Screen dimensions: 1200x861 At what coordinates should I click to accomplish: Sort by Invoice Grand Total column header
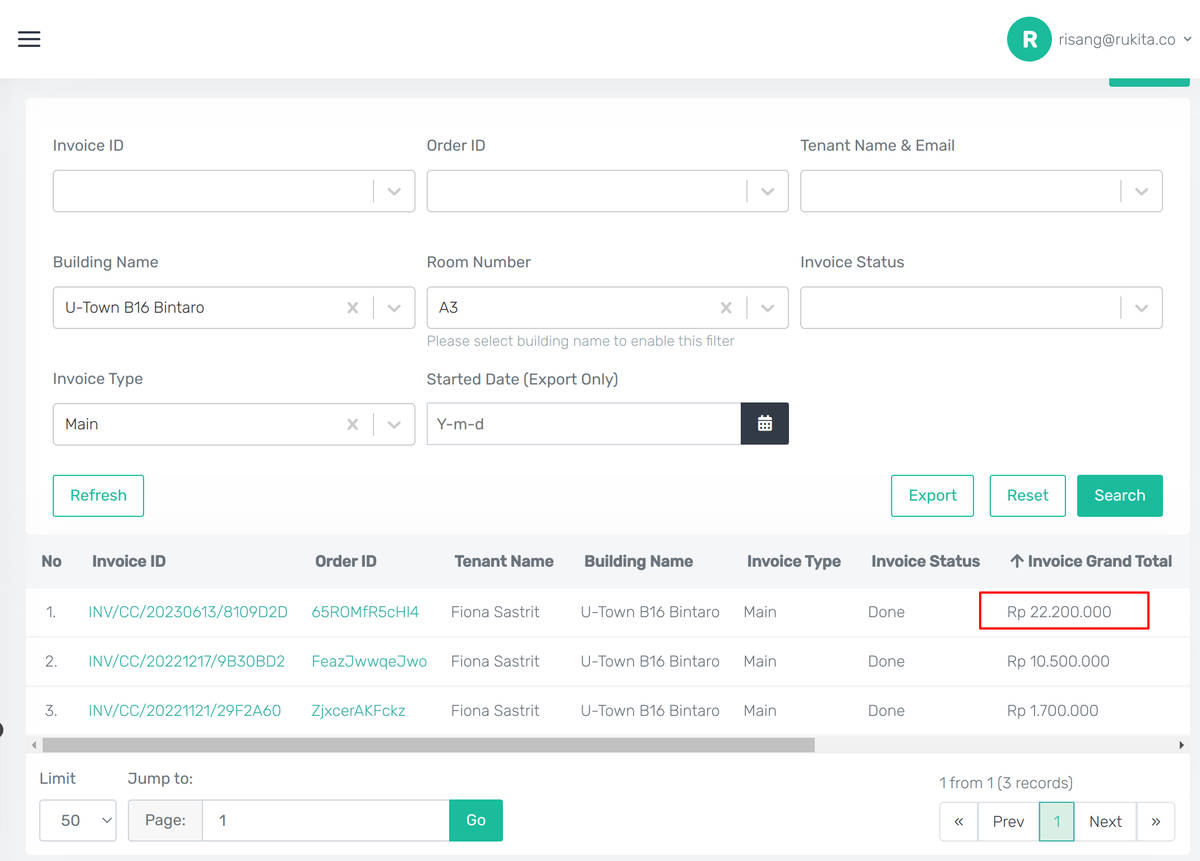[1091, 561]
